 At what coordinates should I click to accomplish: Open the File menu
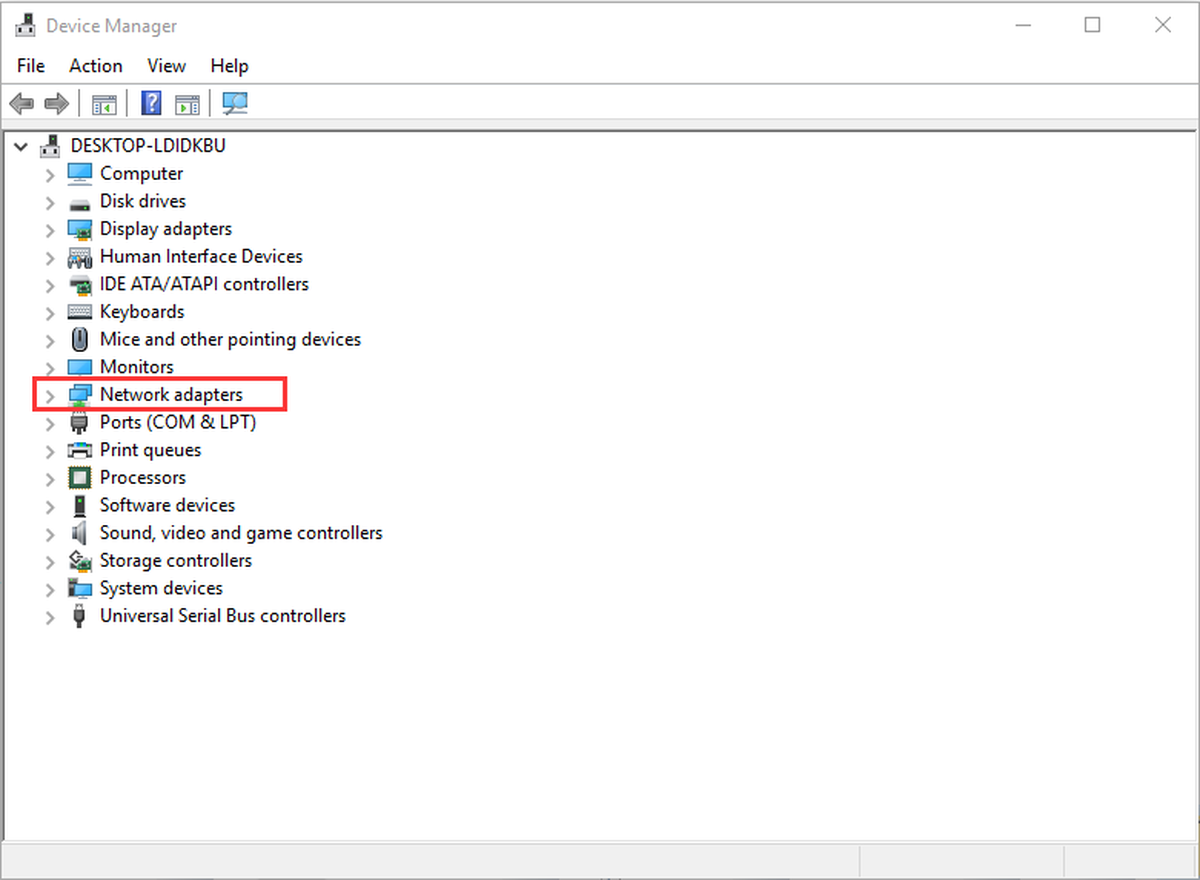[x=31, y=66]
